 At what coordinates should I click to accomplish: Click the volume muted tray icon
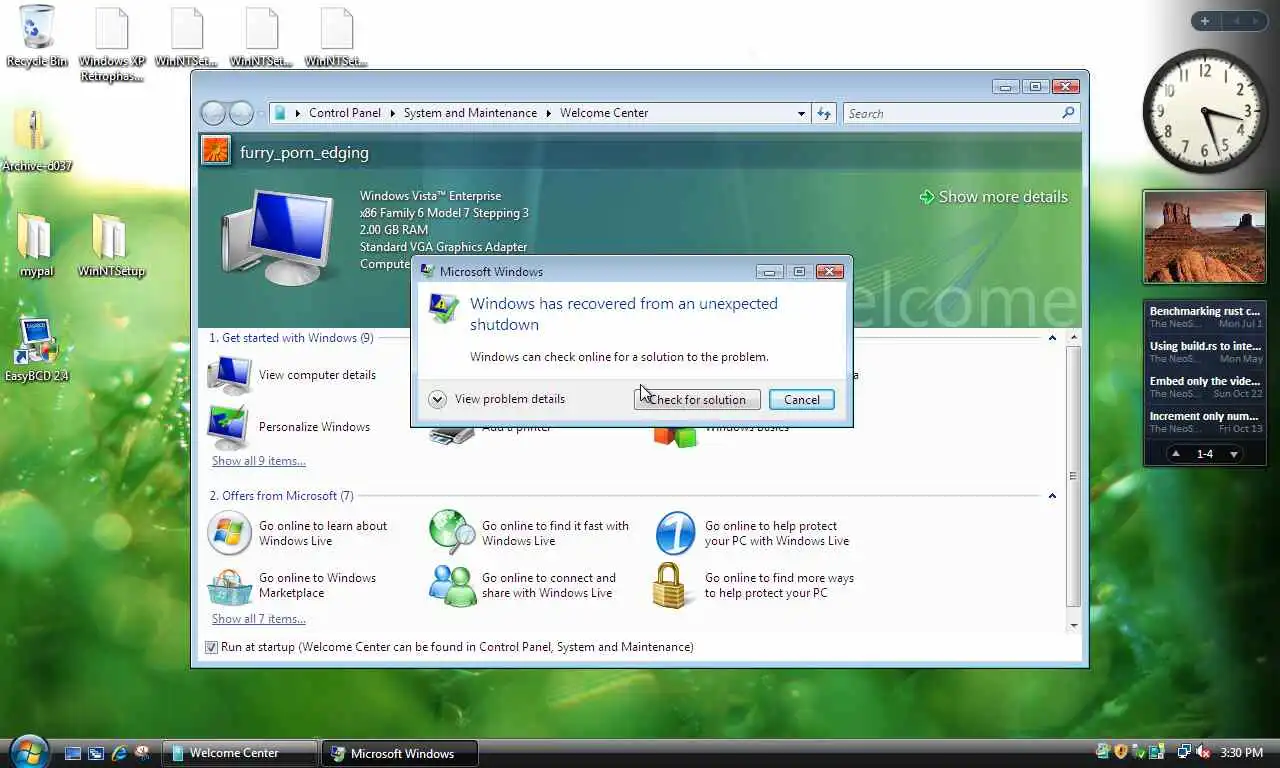coord(1204,752)
